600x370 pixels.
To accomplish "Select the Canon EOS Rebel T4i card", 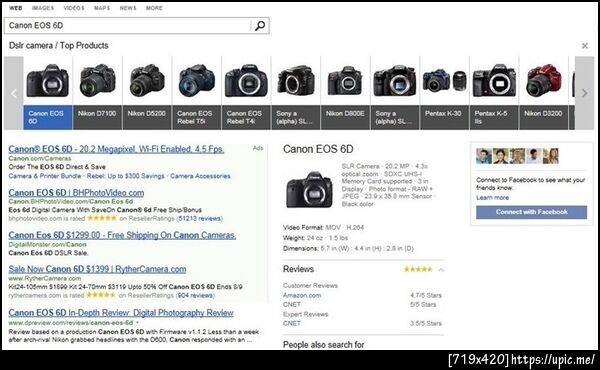I will coord(246,93).
